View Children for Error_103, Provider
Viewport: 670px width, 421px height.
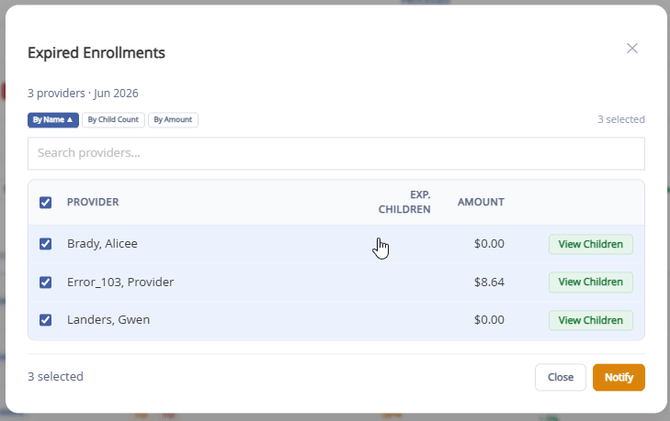(591, 282)
